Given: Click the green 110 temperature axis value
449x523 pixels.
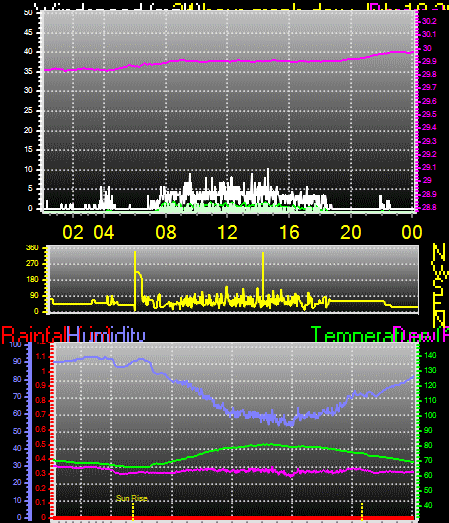Looking at the screenshot, I should 430,400.
